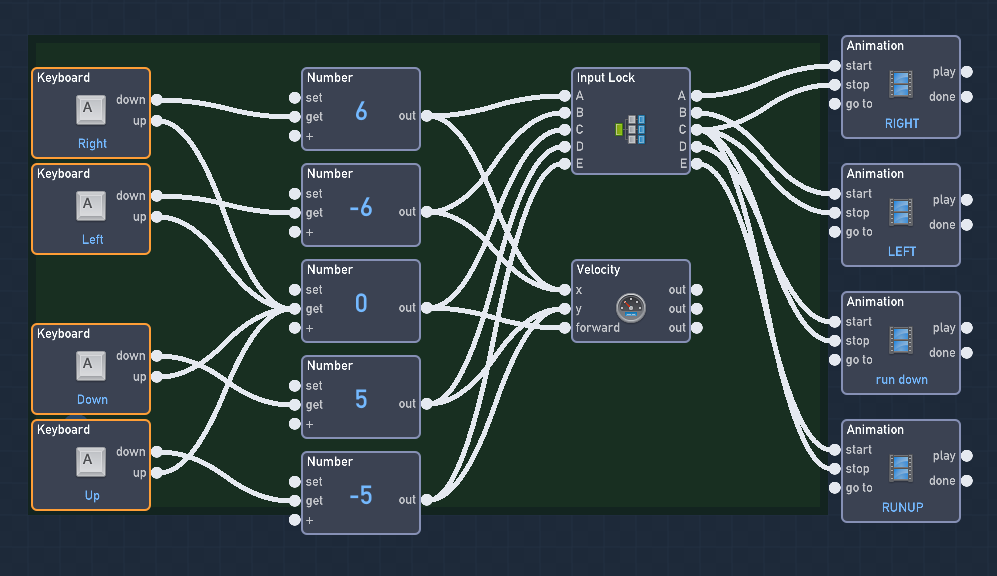Click Input Lock output port A
Image resolution: width=997 pixels, height=576 pixels.
click(697, 95)
